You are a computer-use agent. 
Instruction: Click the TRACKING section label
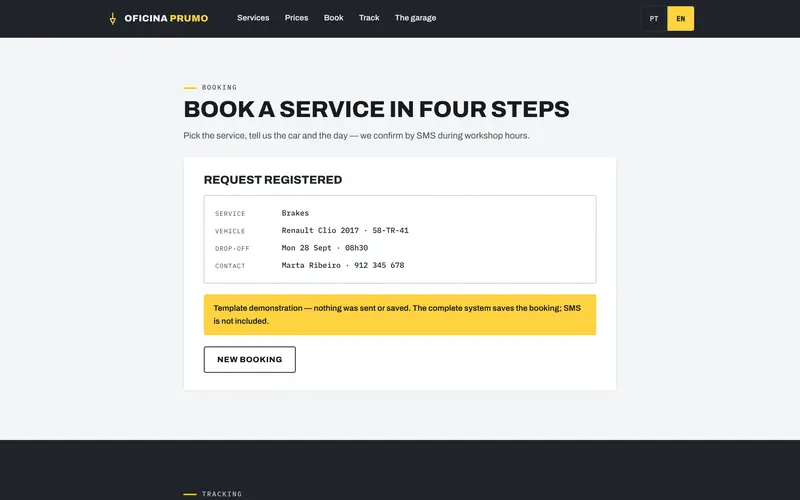point(222,494)
